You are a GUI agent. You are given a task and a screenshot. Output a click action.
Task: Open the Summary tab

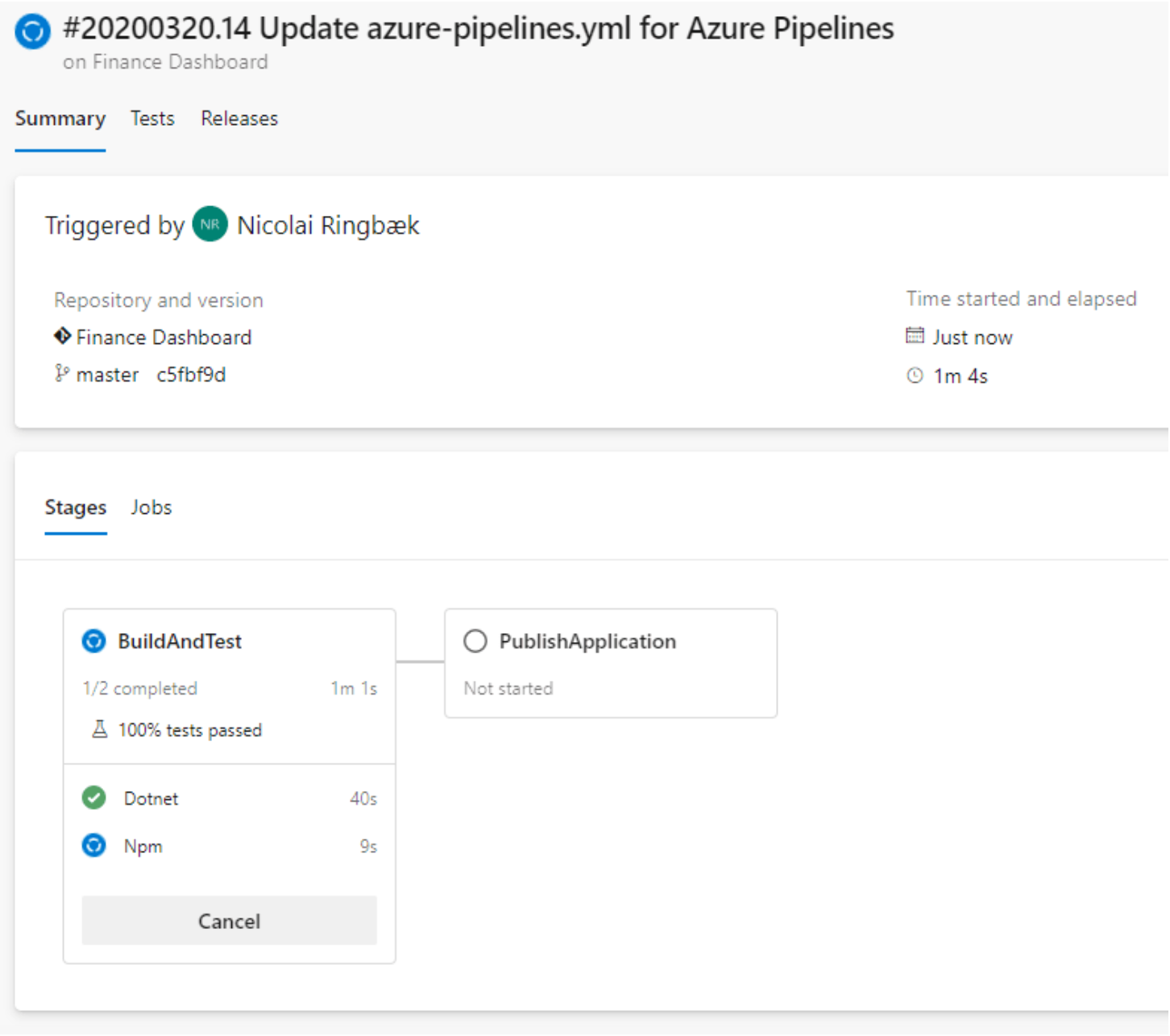(60, 118)
